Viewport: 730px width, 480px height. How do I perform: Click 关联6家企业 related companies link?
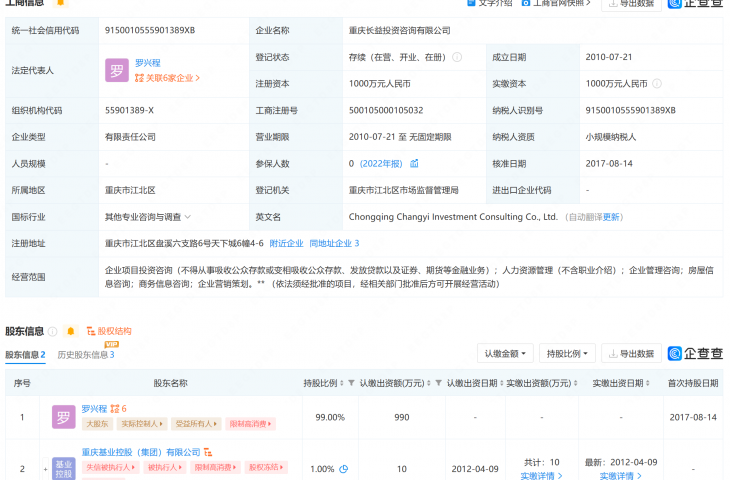(x=167, y=78)
